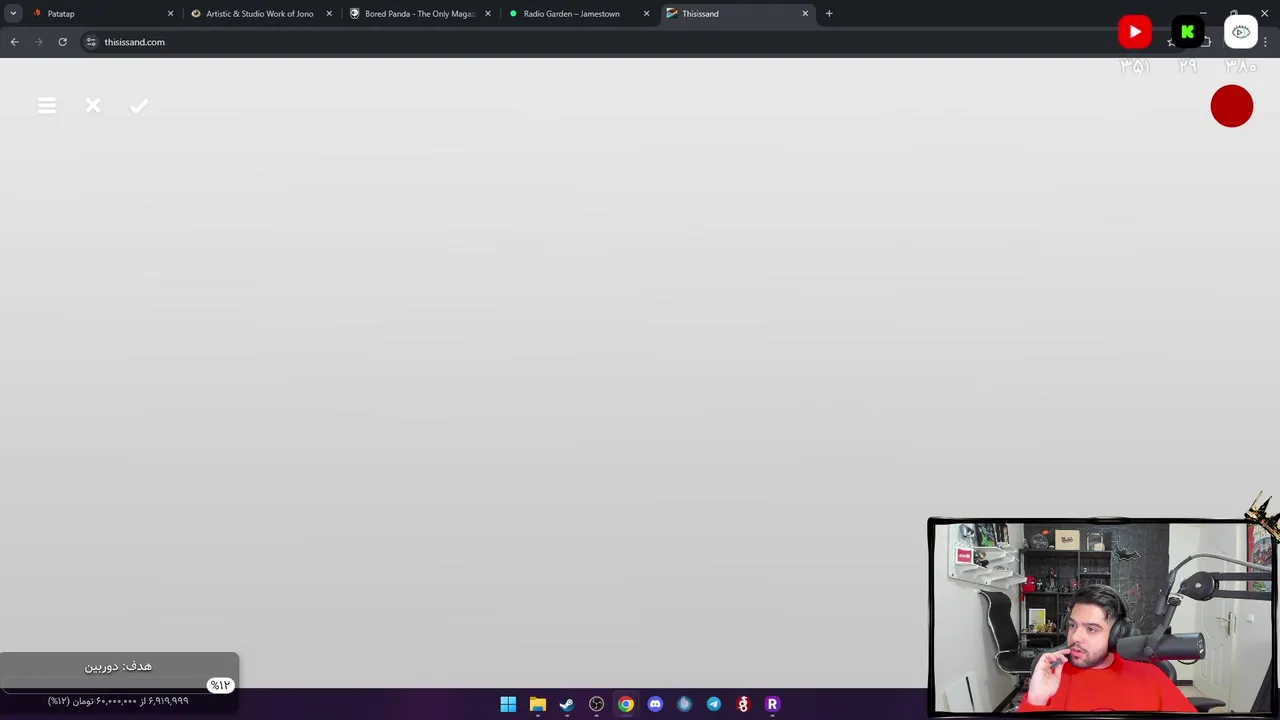Go forward with the forward arrow

tap(39, 42)
